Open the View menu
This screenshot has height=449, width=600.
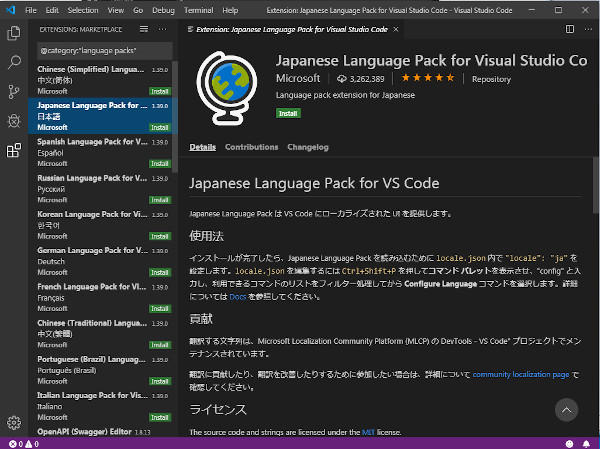point(116,10)
